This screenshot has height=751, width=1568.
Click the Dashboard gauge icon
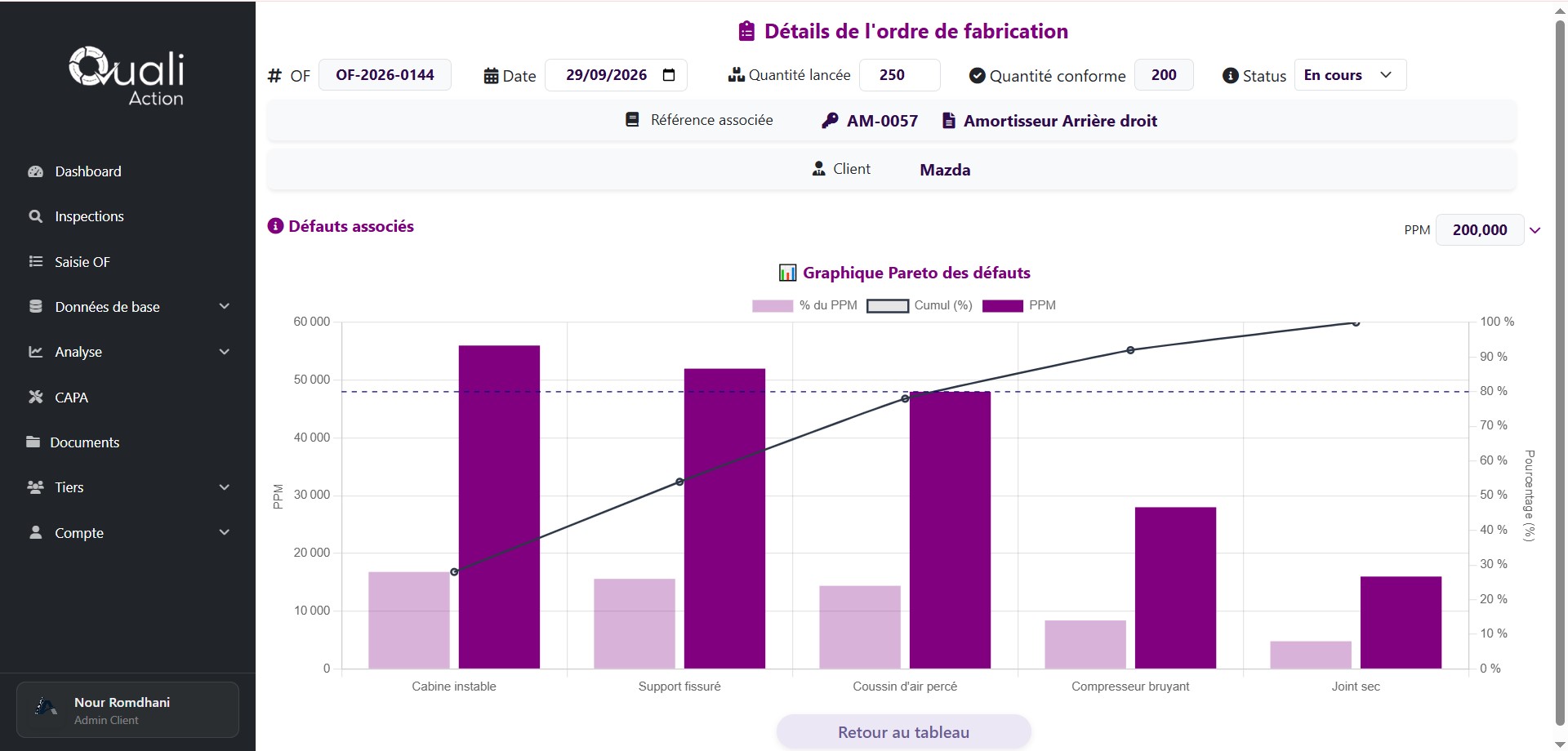point(35,171)
